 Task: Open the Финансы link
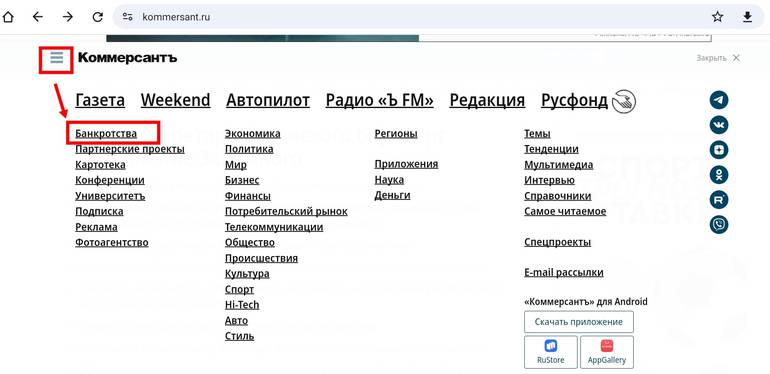(248, 196)
